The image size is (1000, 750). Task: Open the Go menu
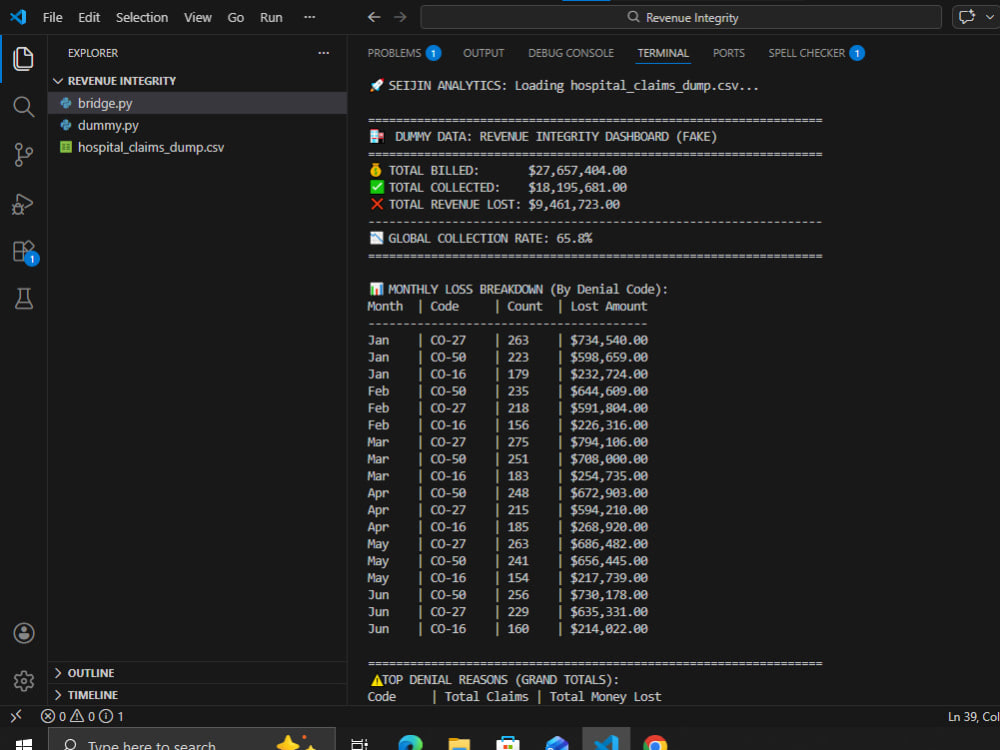tap(235, 17)
